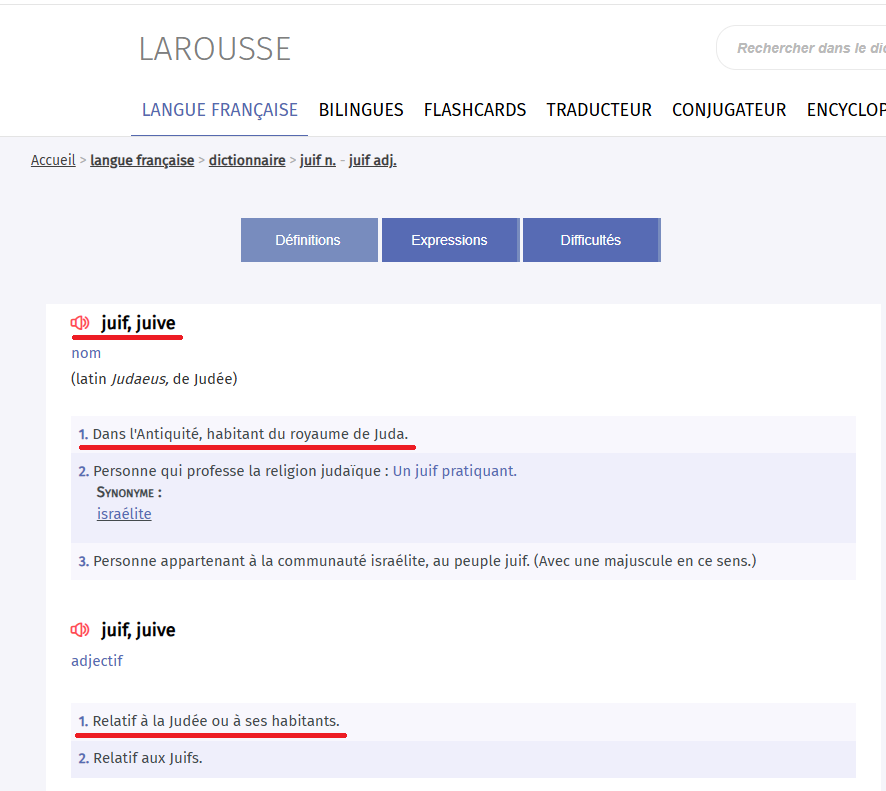
Task: Click the Accueil breadcrumb link
Action: [53, 160]
